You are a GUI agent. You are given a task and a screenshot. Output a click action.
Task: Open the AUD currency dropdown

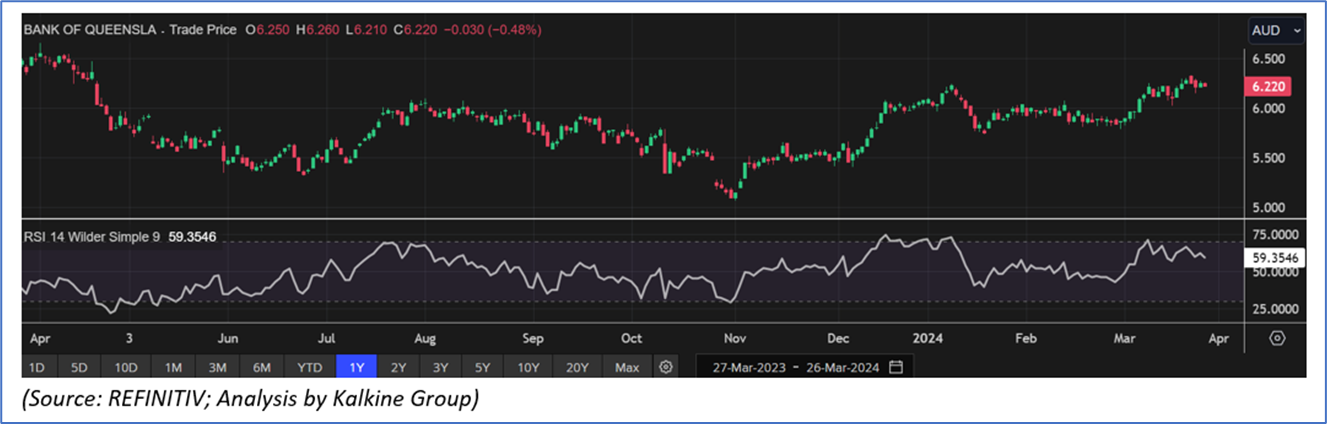coord(1277,31)
